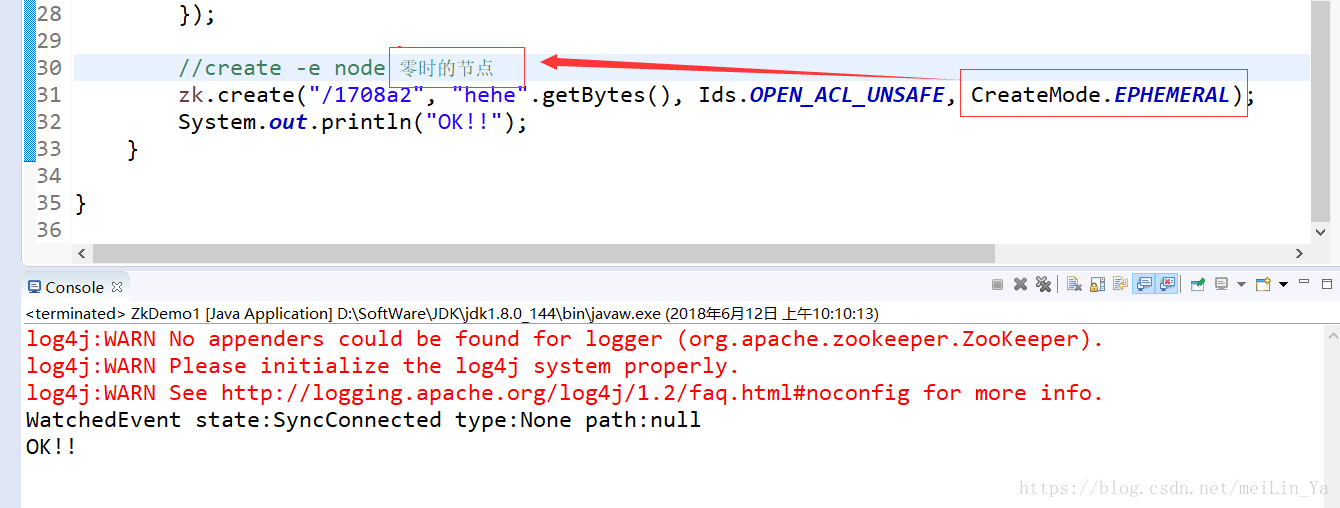Viewport: 1340px width, 508px height.
Task: Click the //create -e node comment
Action: [x=282, y=68]
